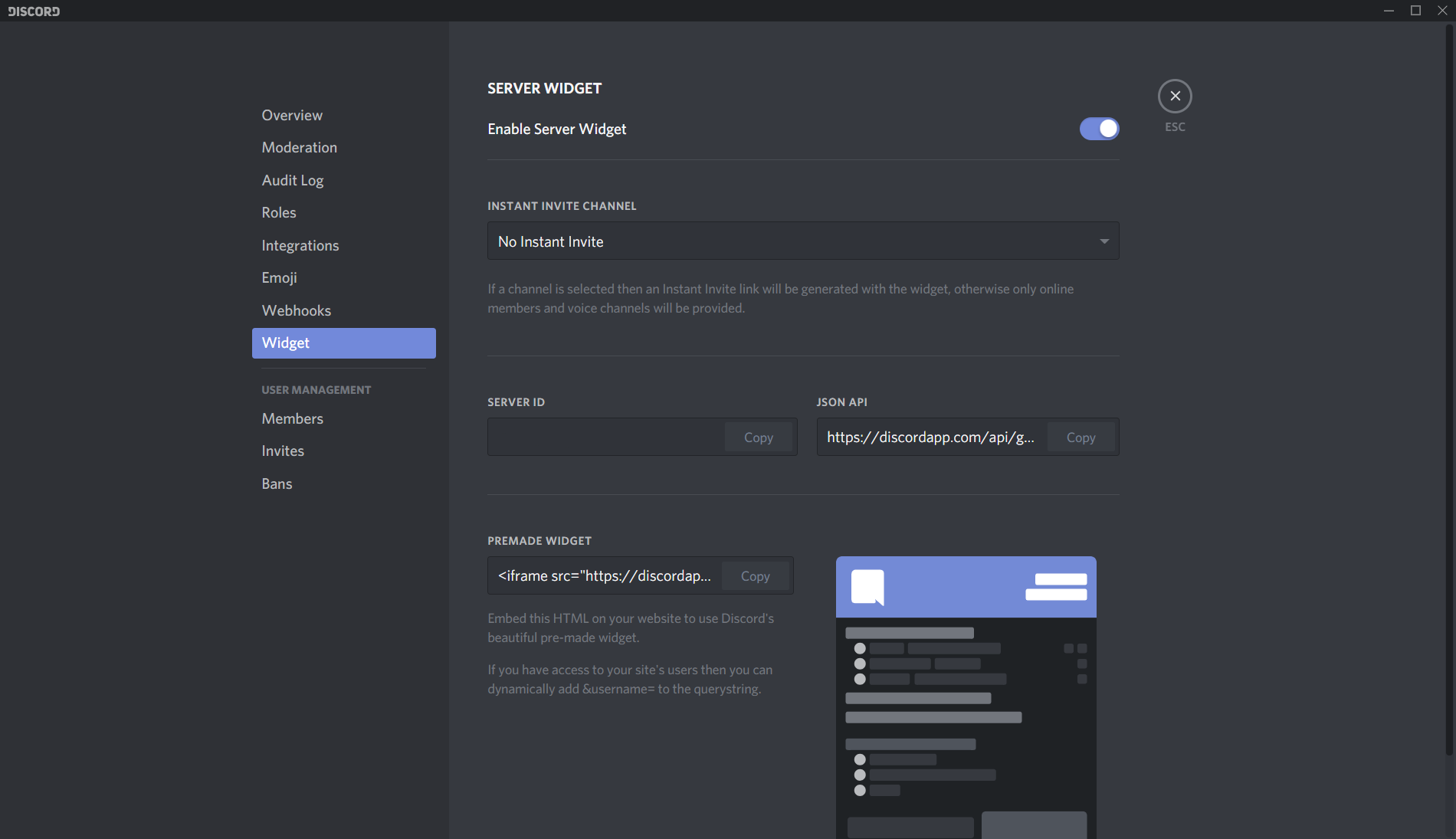Close settings with the ESC circle button
This screenshot has width=1456, height=839.
tap(1175, 97)
